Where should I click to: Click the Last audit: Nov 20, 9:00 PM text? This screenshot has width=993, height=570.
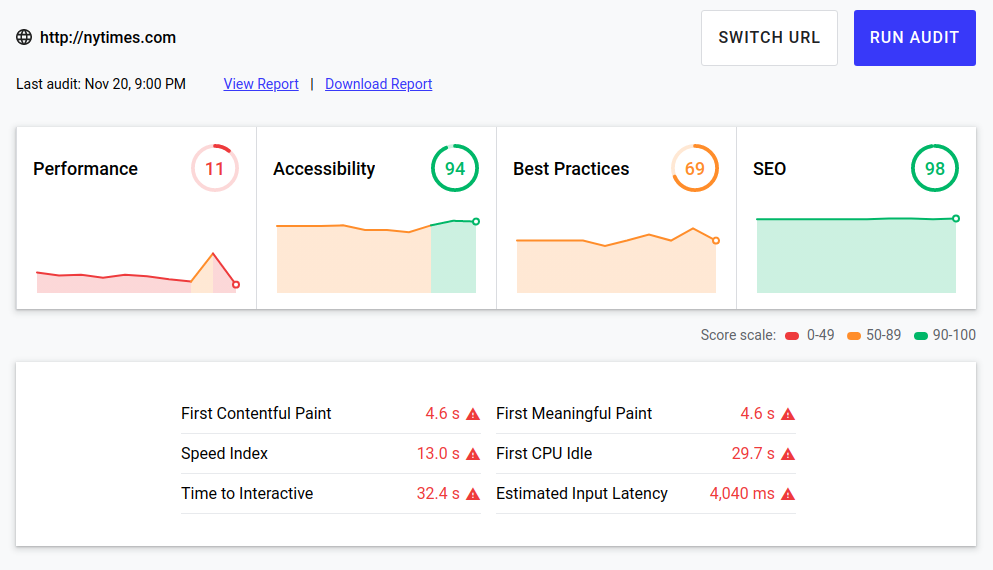[x=101, y=84]
